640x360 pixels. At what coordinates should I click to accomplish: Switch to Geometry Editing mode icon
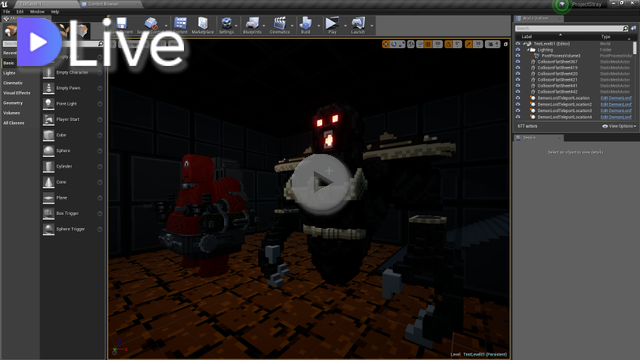click(83, 31)
